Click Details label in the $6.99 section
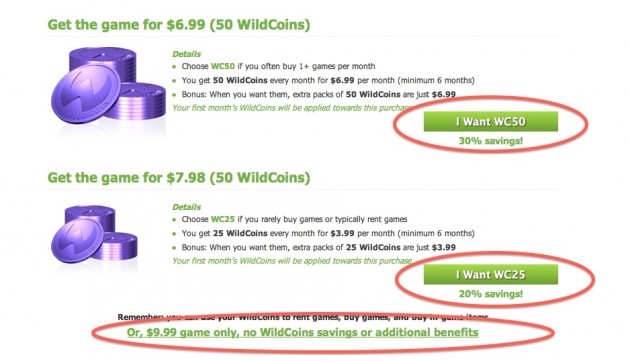Screen dimensions: 630x361 pos(186,54)
